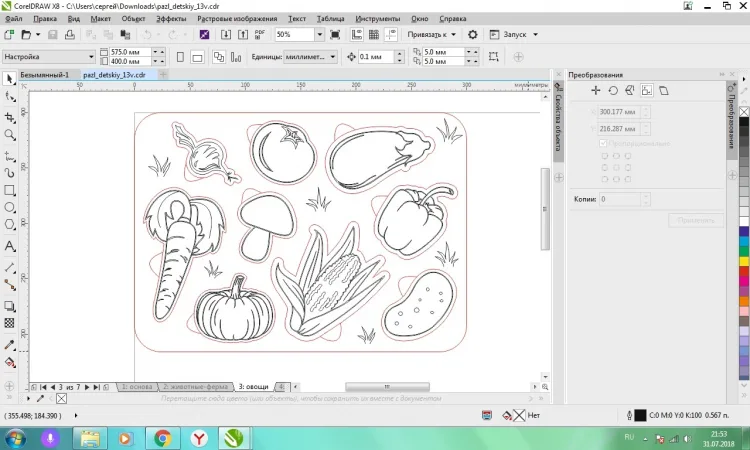This screenshot has width=750, height=450.
Task: Open the zoom level 50% dropdown
Action: pos(320,34)
